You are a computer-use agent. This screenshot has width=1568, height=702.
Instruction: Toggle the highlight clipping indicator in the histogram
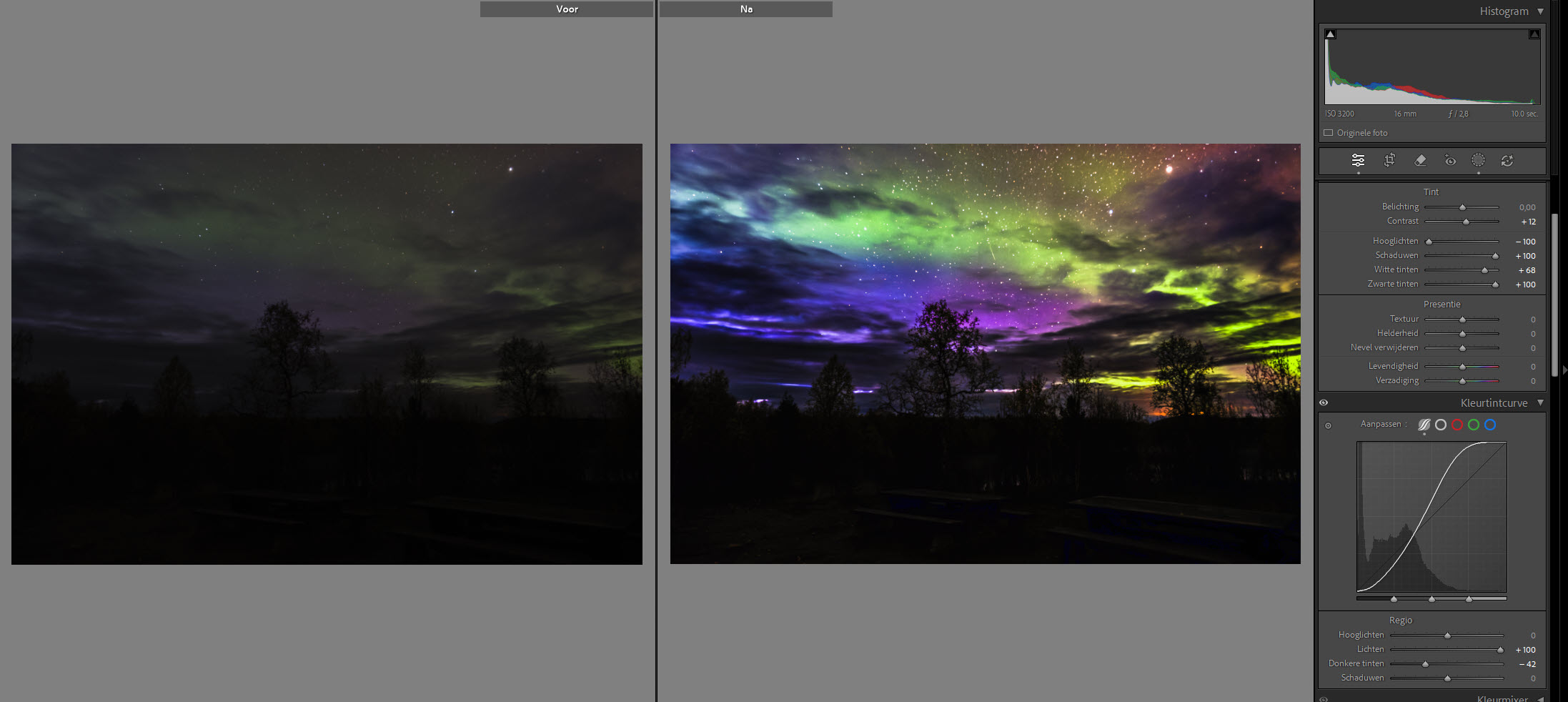click(x=1534, y=34)
